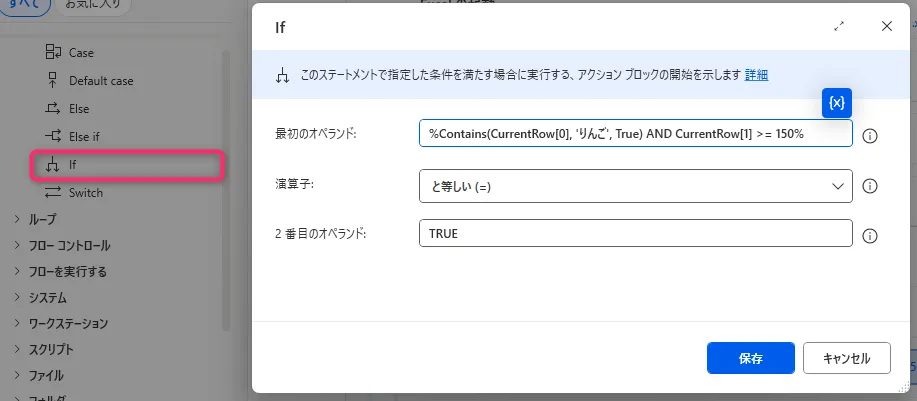Select the Else if action item
The image size is (917, 401).
pos(84,136)
